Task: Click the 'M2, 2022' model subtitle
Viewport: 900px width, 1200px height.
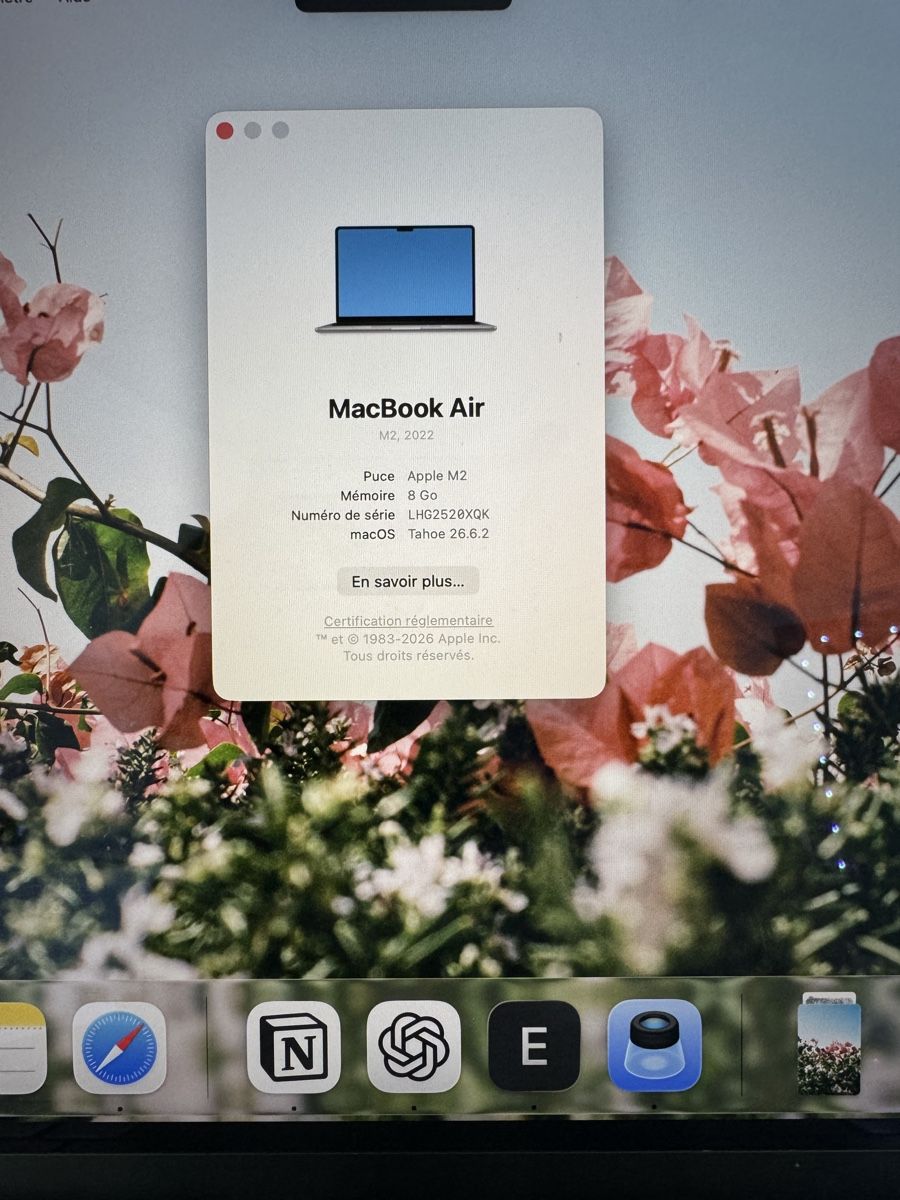Action: (406, 435)
